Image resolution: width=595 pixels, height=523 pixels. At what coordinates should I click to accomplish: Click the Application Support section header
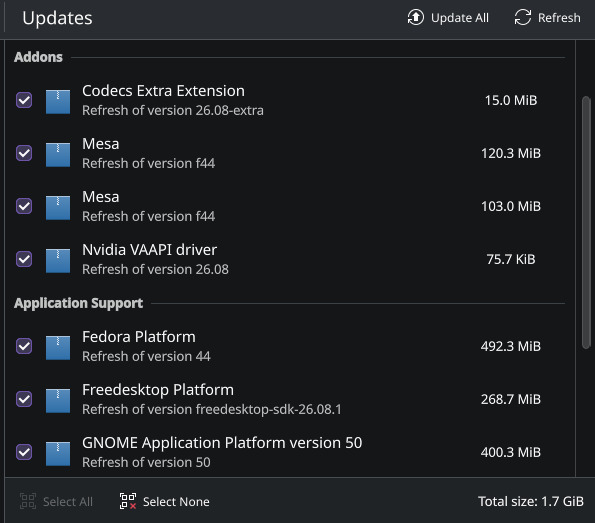click(79, 303)
